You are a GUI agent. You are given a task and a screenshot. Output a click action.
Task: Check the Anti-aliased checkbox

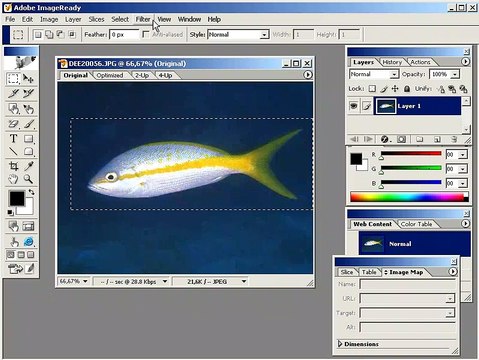click(146, 34)
